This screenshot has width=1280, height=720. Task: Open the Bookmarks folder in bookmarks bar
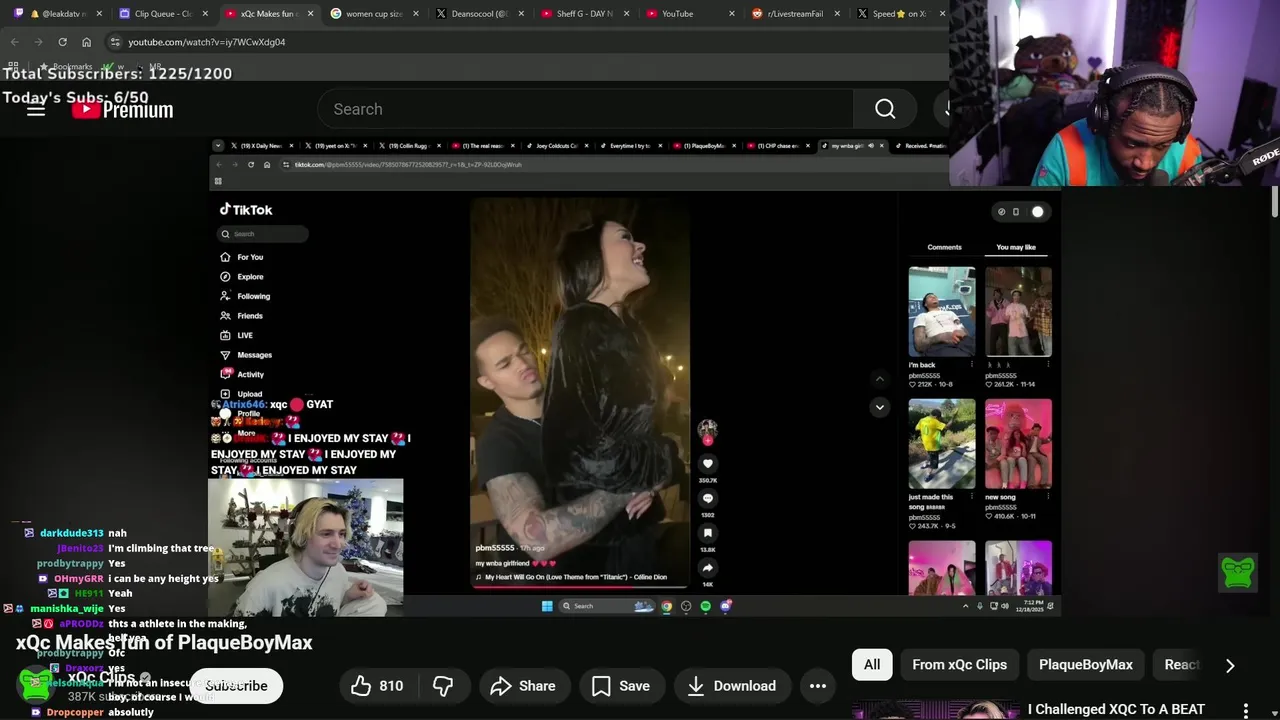coord(66,66)
